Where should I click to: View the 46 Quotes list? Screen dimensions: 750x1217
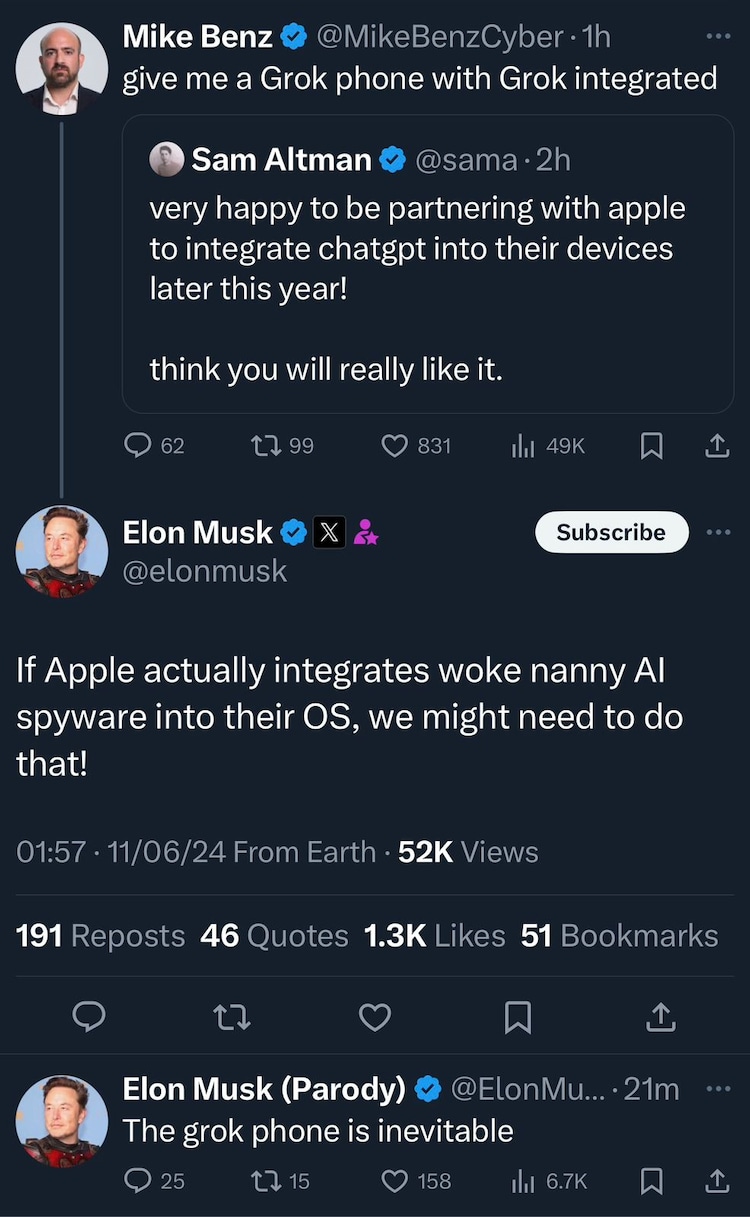click(274, 935)
